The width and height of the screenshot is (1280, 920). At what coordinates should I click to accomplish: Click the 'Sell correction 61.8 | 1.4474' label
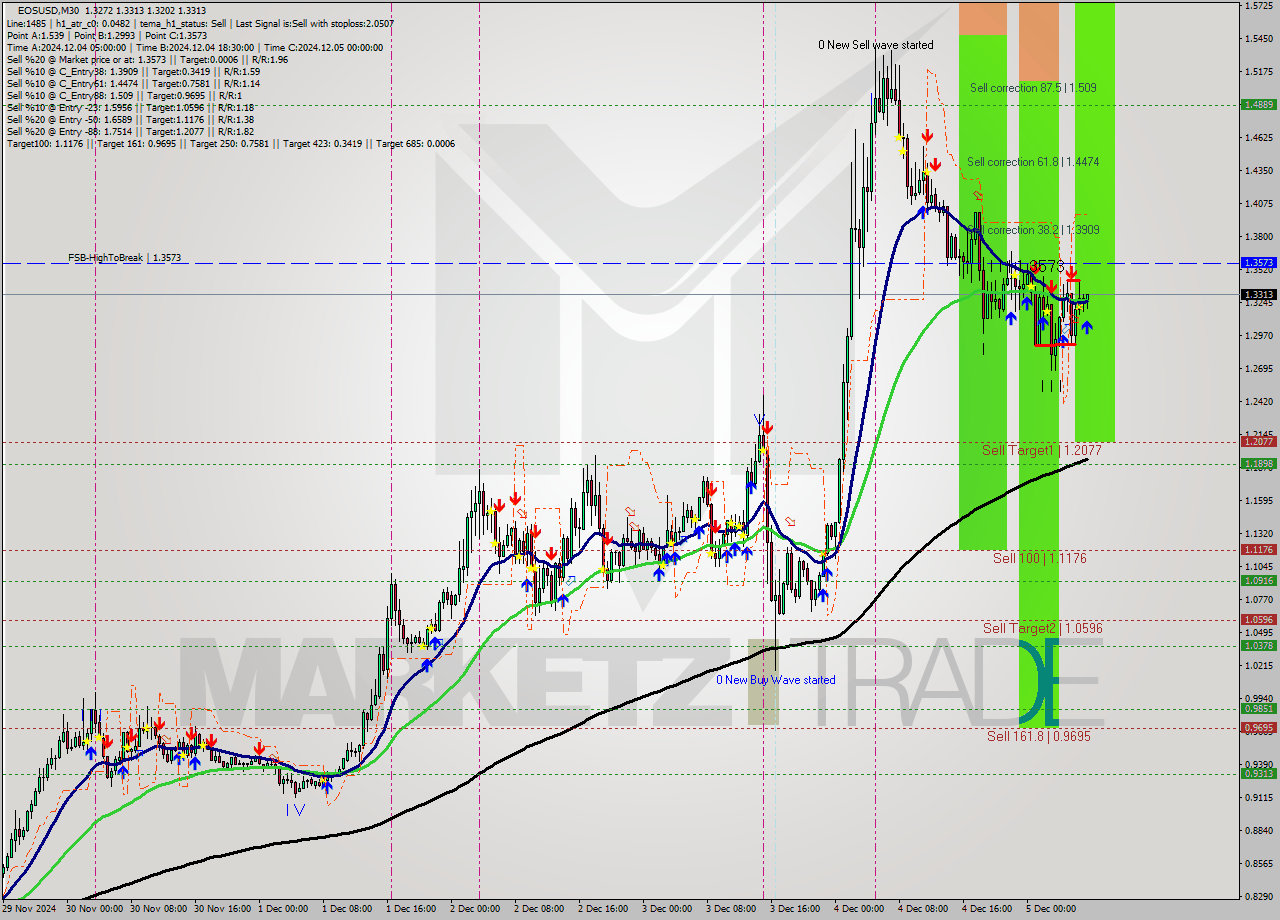pyautogui.click(x=1033, y=162)
